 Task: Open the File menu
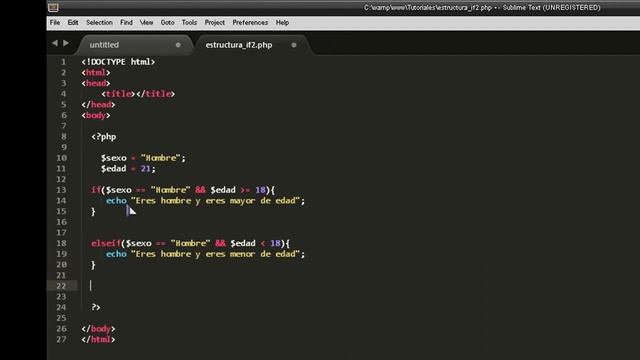[55, 22]
